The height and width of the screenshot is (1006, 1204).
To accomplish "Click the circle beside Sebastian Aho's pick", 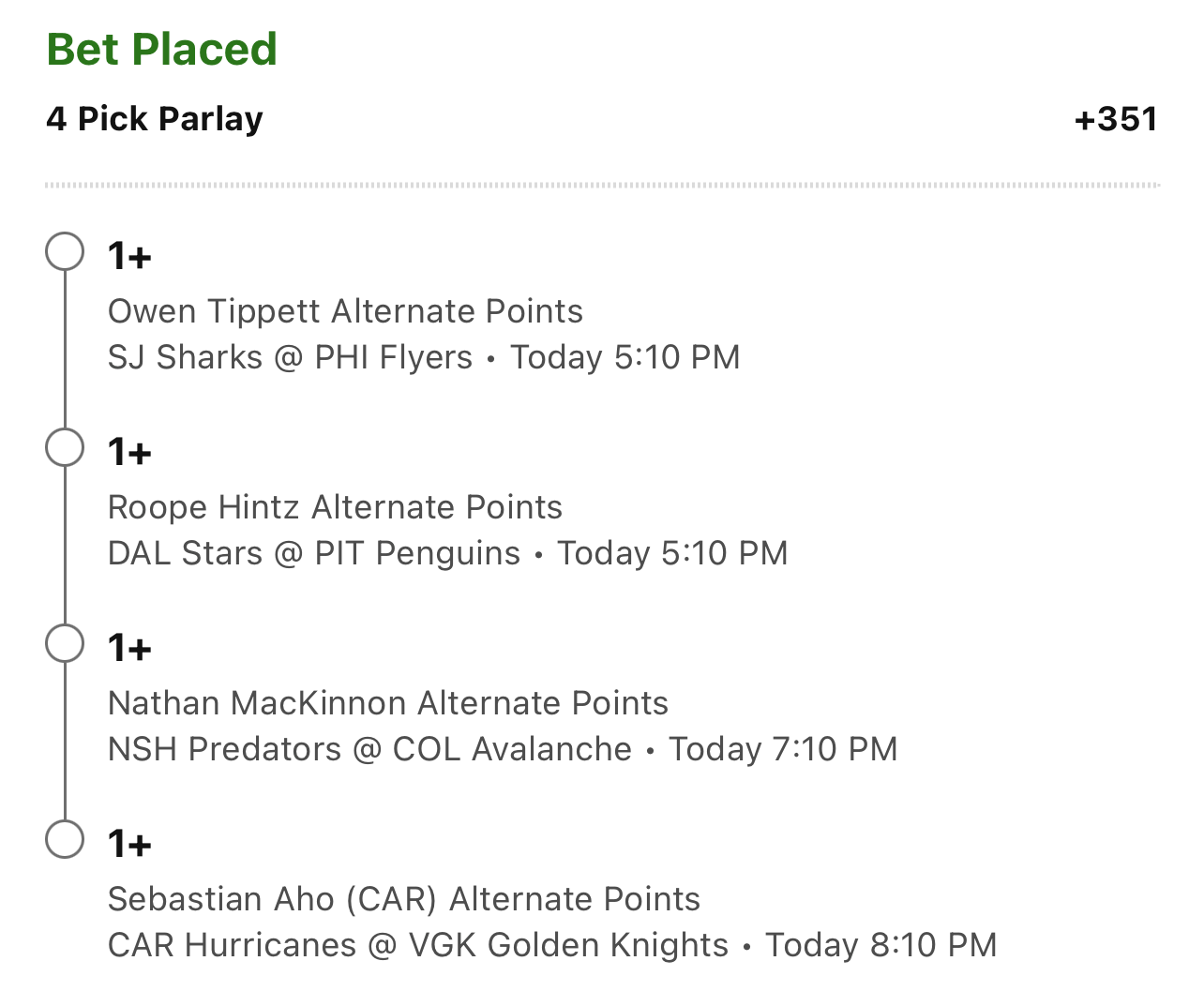I will click(x=65, y=839).
